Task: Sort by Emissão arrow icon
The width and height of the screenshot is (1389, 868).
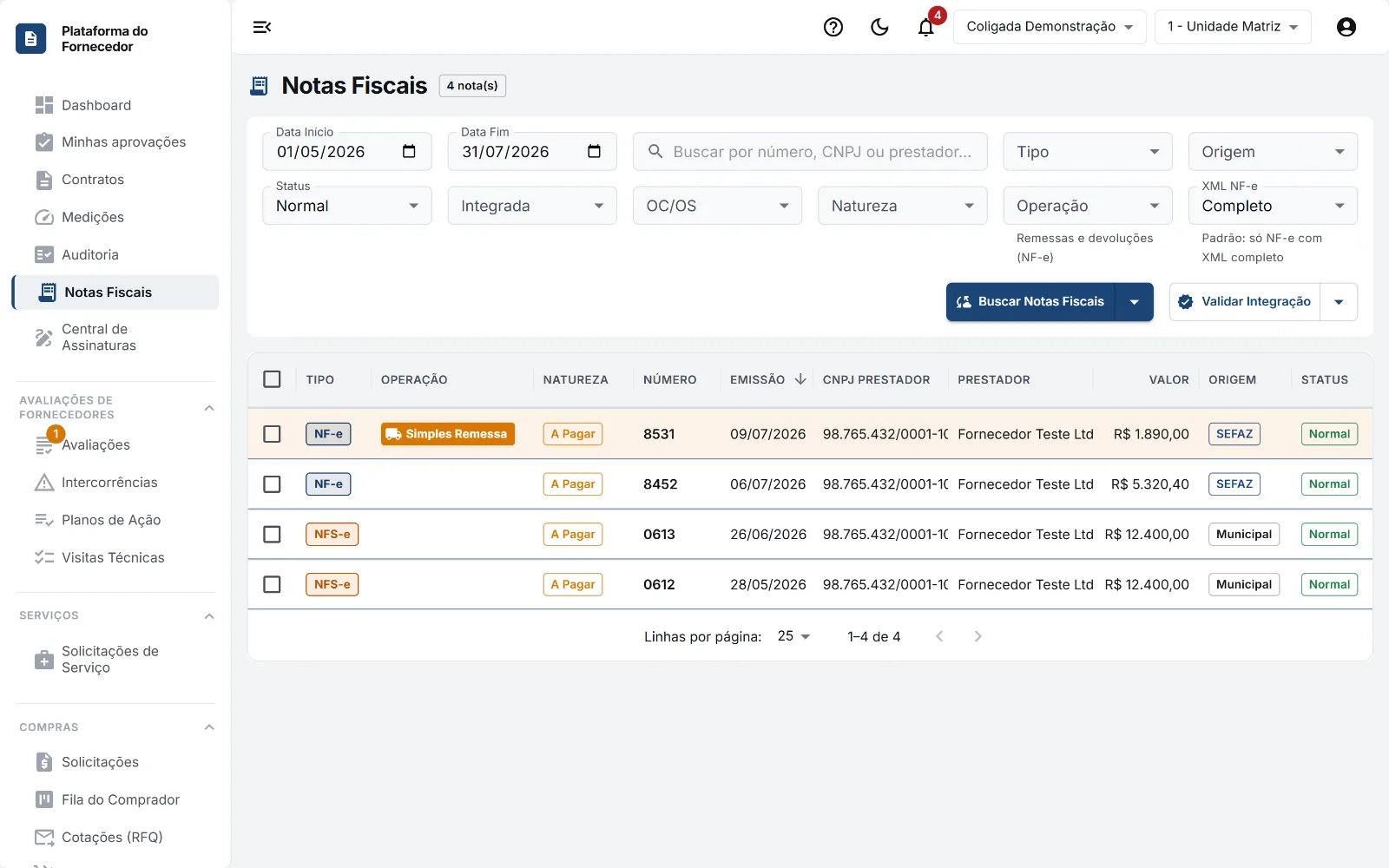Action: pyautogui.click(x=800, y=379)
